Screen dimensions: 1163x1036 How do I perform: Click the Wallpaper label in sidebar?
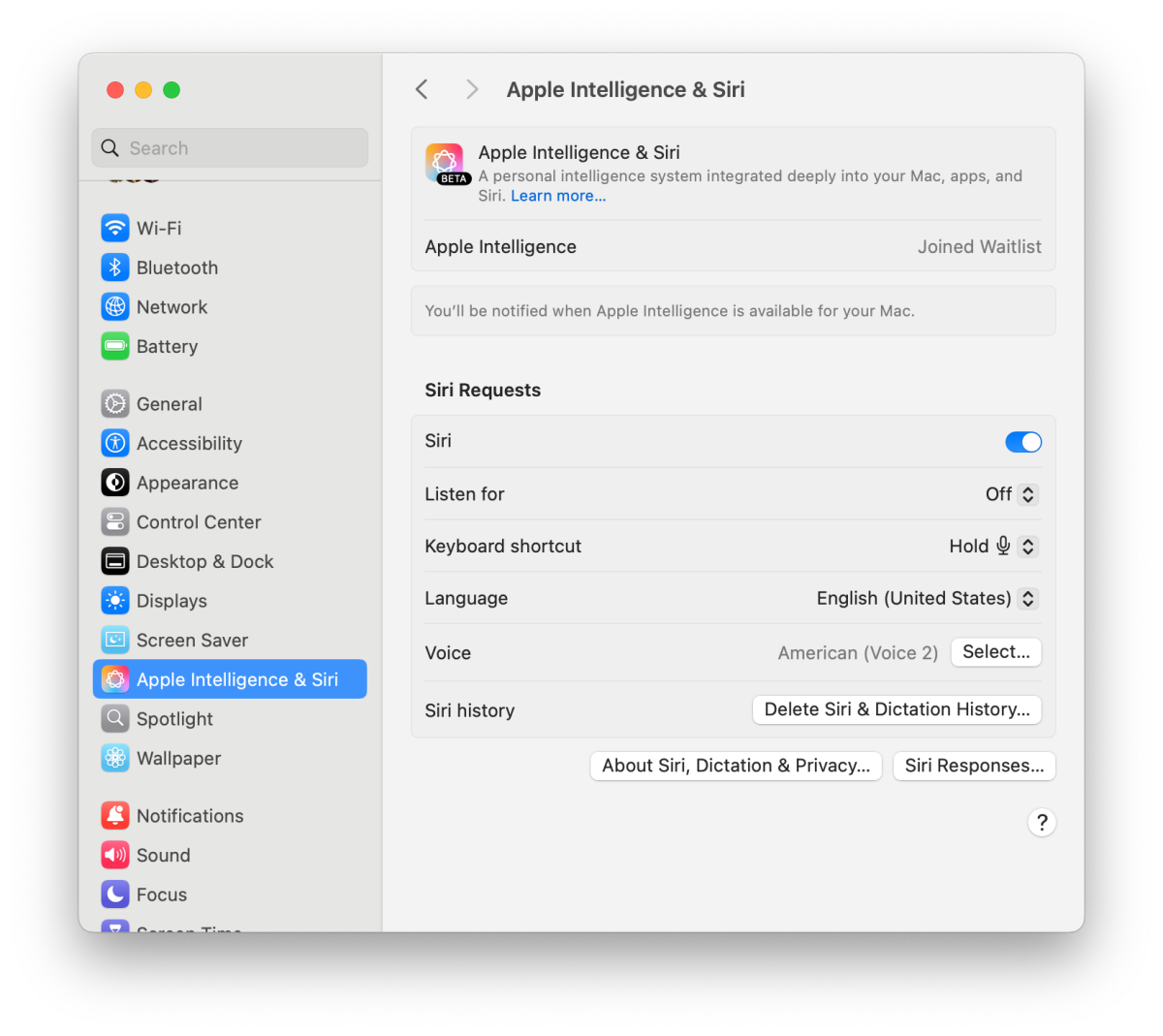pyautogui.click(x=178, y=758)
